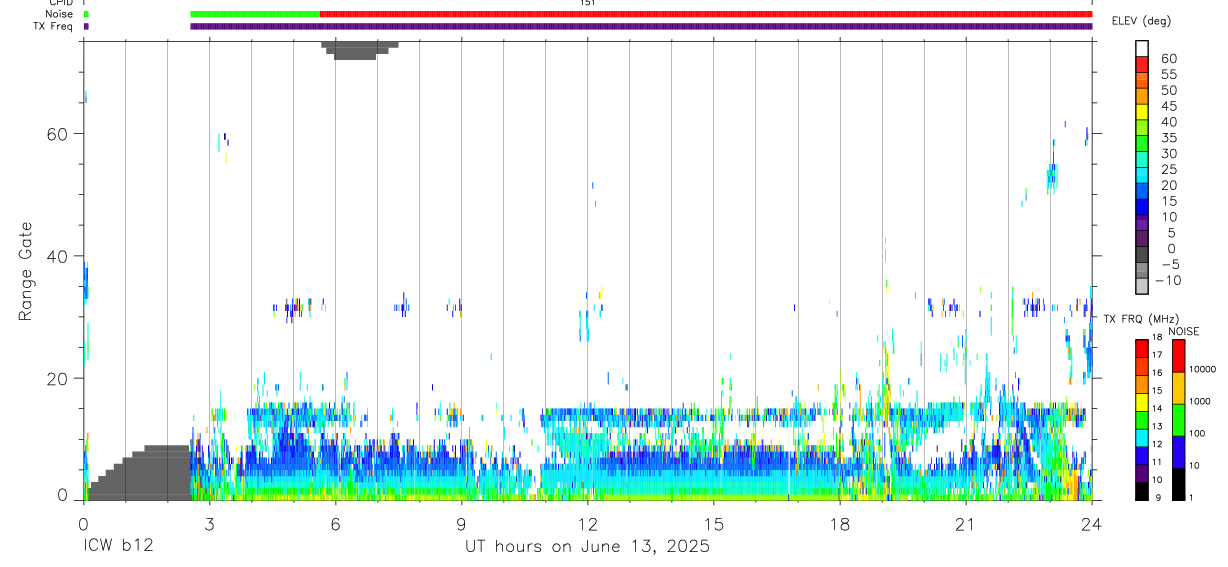Image resolution: width=1228 pixels, height=567 pixels.
Task: Click the 'ELEV (deg)' colorbar title
Action: (x=1141, y=21)
